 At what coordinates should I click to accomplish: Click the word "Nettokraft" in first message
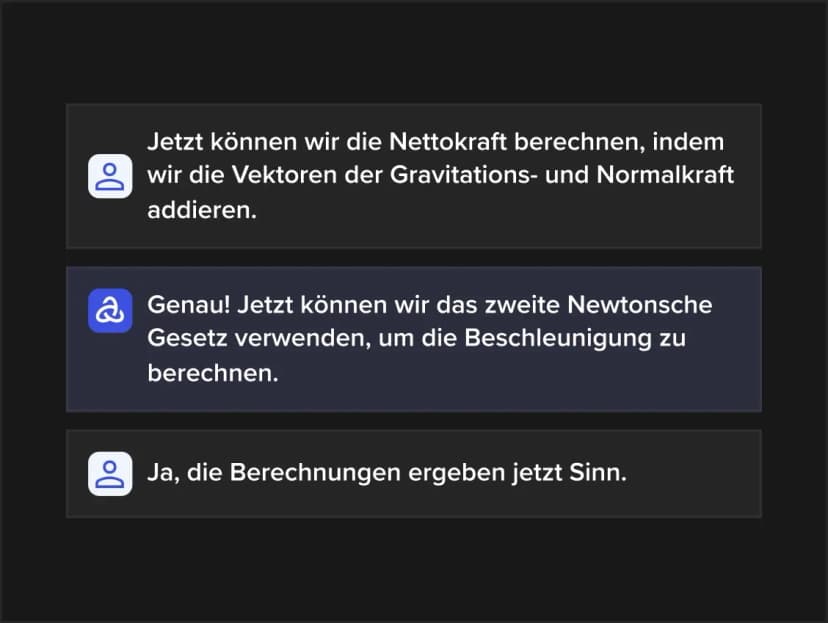448,142
